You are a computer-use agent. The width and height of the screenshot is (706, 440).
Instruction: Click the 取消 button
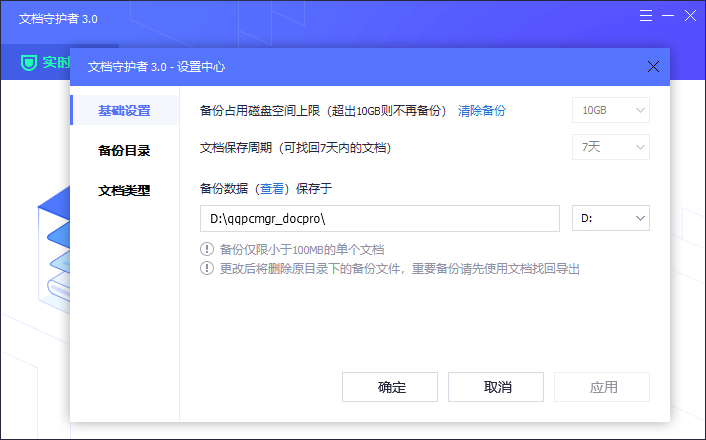click(x=496, y=387)
